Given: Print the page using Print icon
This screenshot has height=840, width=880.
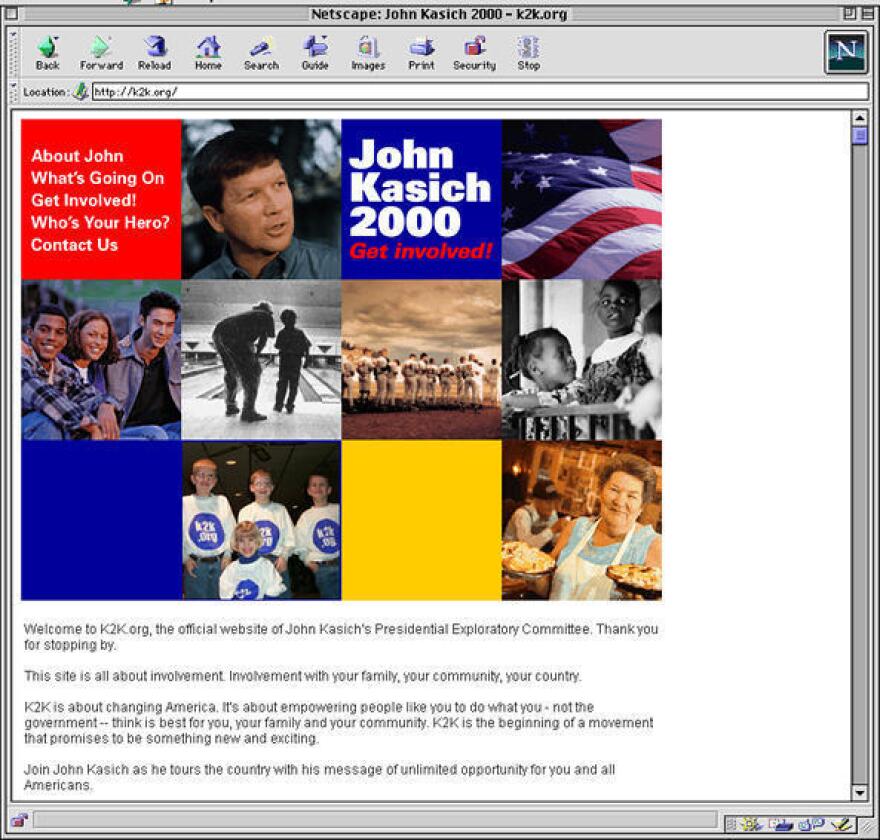Looking at the screenshot, I should (x=422, y=52).
